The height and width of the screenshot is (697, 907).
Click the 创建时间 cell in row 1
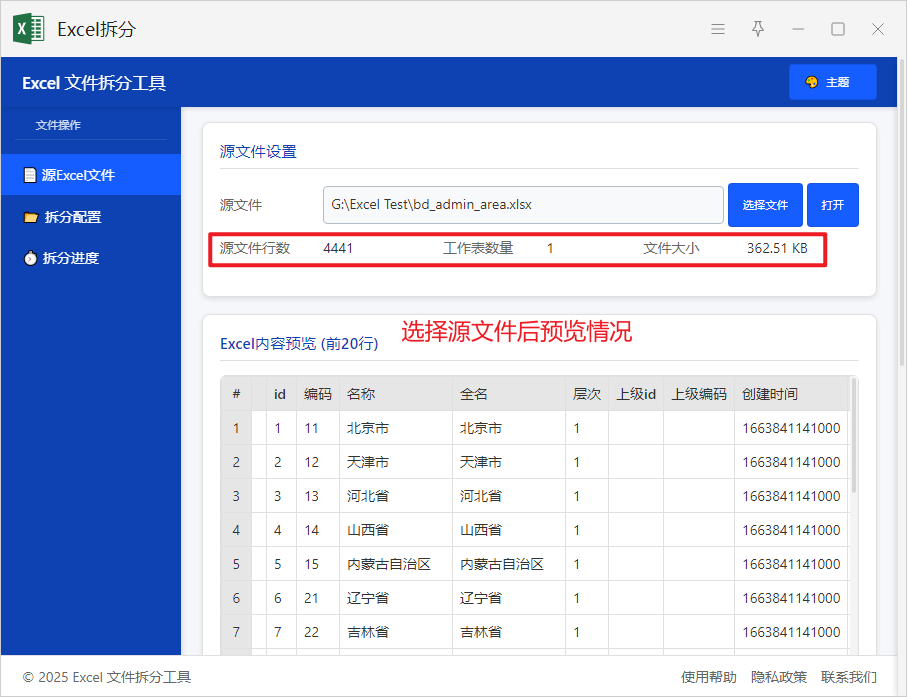pyautogui.click(x=791, y=428)
